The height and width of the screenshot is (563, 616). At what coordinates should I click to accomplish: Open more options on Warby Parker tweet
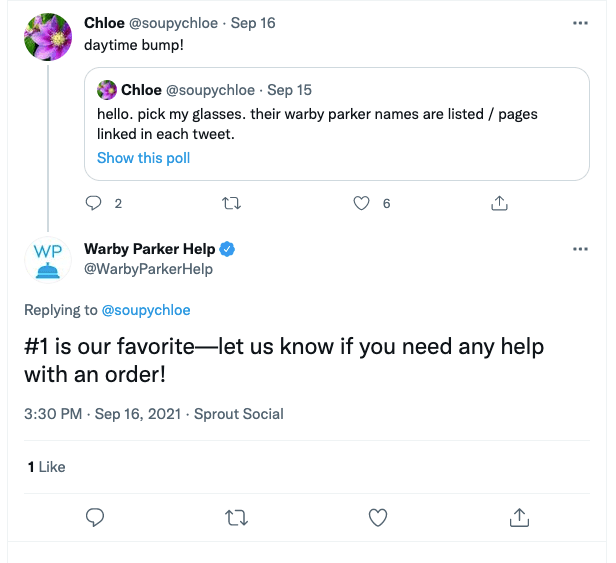pos(580,248)
